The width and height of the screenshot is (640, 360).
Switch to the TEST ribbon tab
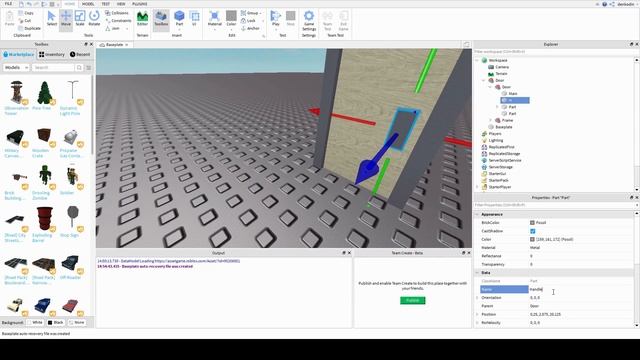(106, 4)
